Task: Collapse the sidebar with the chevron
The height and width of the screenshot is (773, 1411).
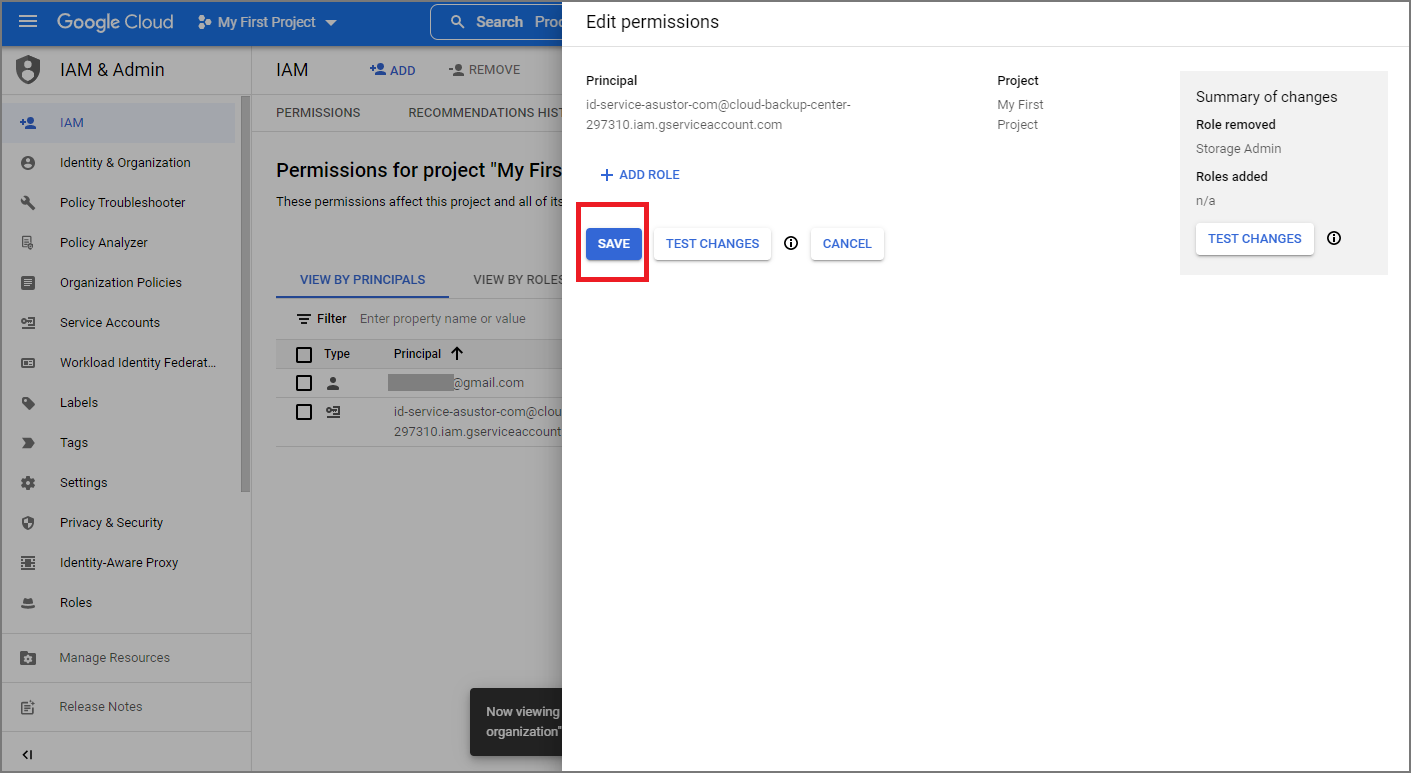Action: (27, 755)
